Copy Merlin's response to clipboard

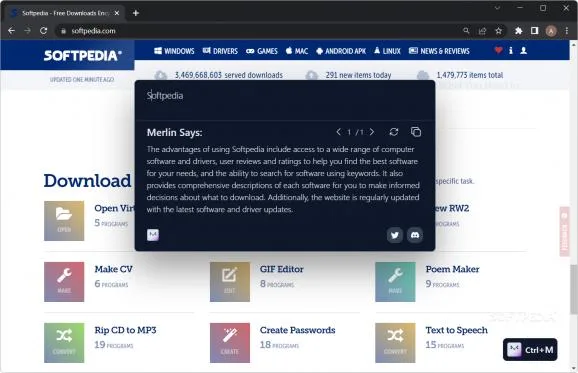[416, 132]
